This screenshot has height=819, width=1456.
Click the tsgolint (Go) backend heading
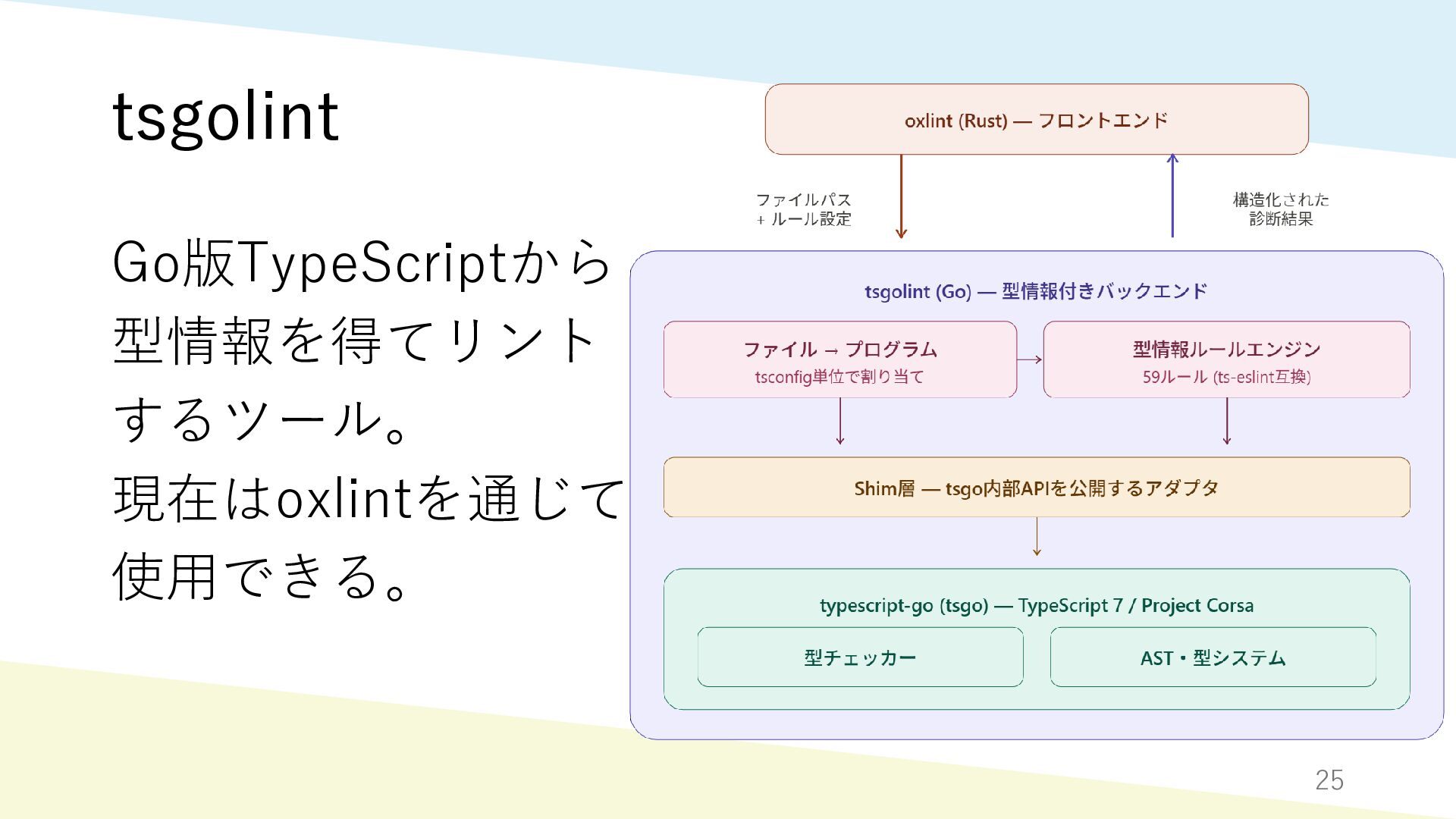pos(1036,291)
